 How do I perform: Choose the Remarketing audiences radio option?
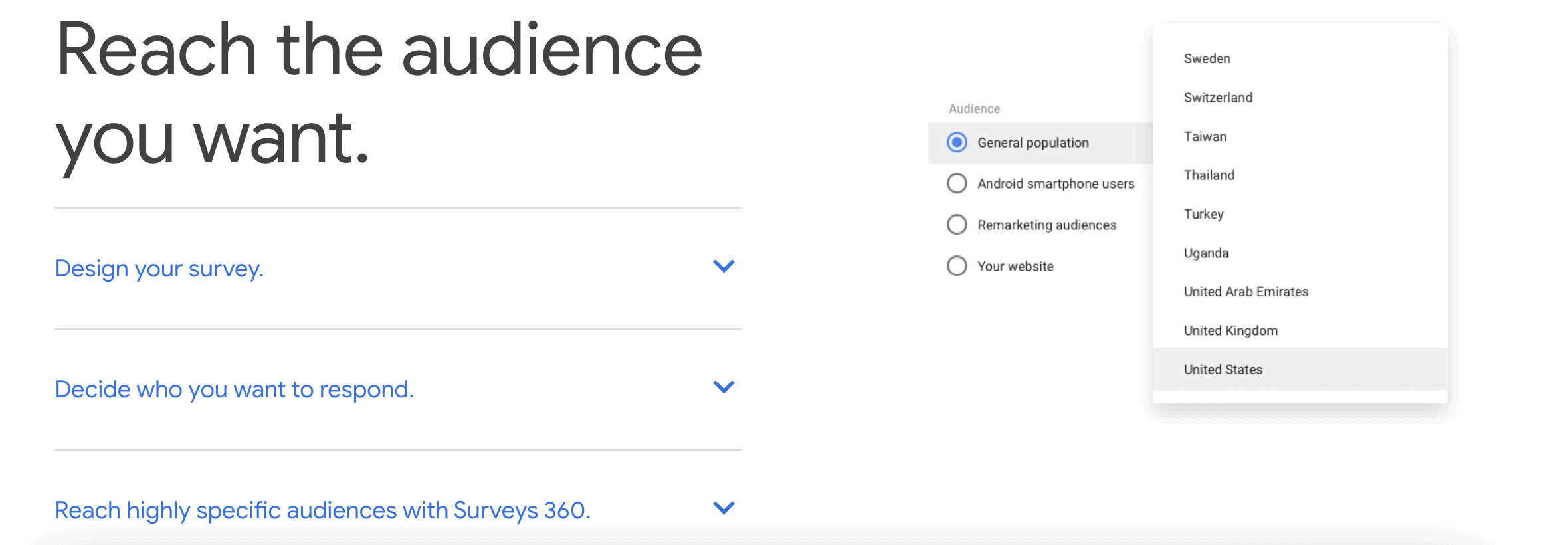[957, 225]
